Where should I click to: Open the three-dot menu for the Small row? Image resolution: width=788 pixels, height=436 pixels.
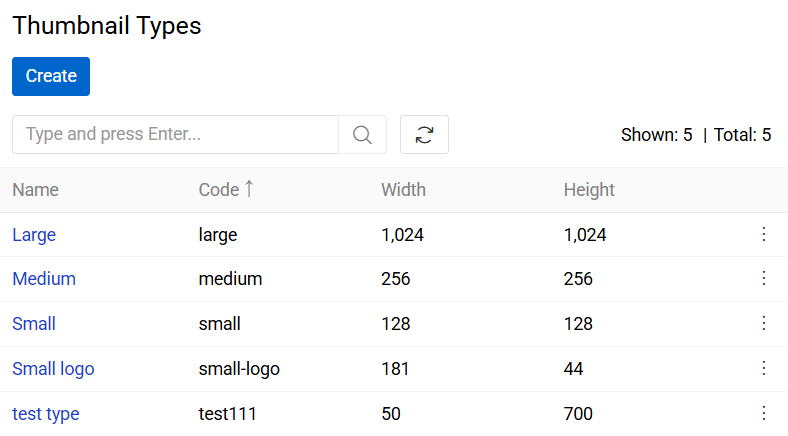click(x=764, y=323)
